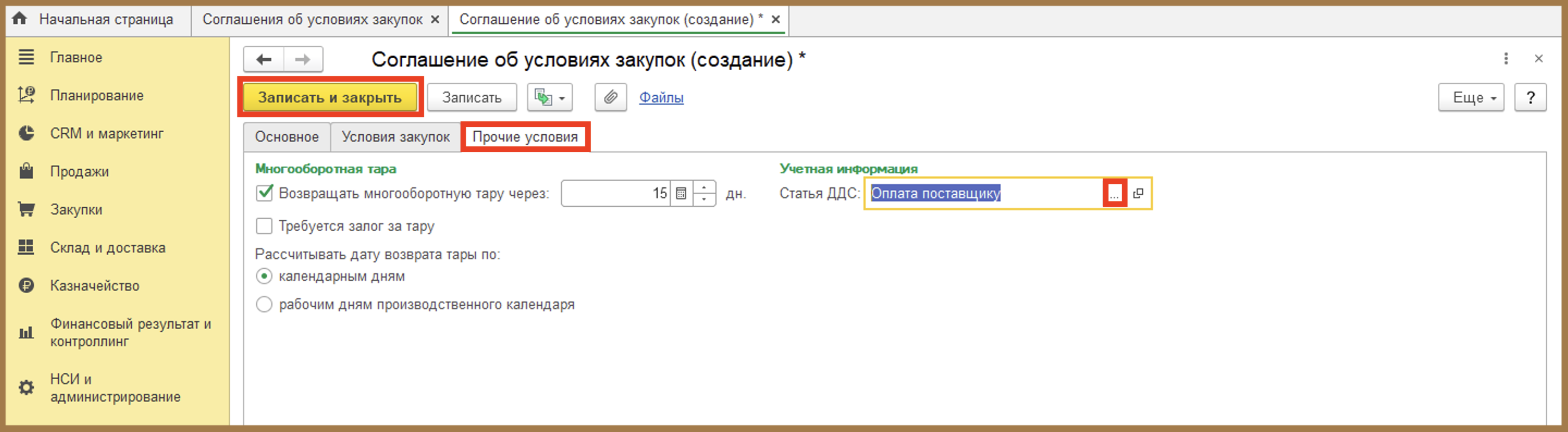
Task: Open the Планирование sidebar icon
Action: tap(26, 95)
